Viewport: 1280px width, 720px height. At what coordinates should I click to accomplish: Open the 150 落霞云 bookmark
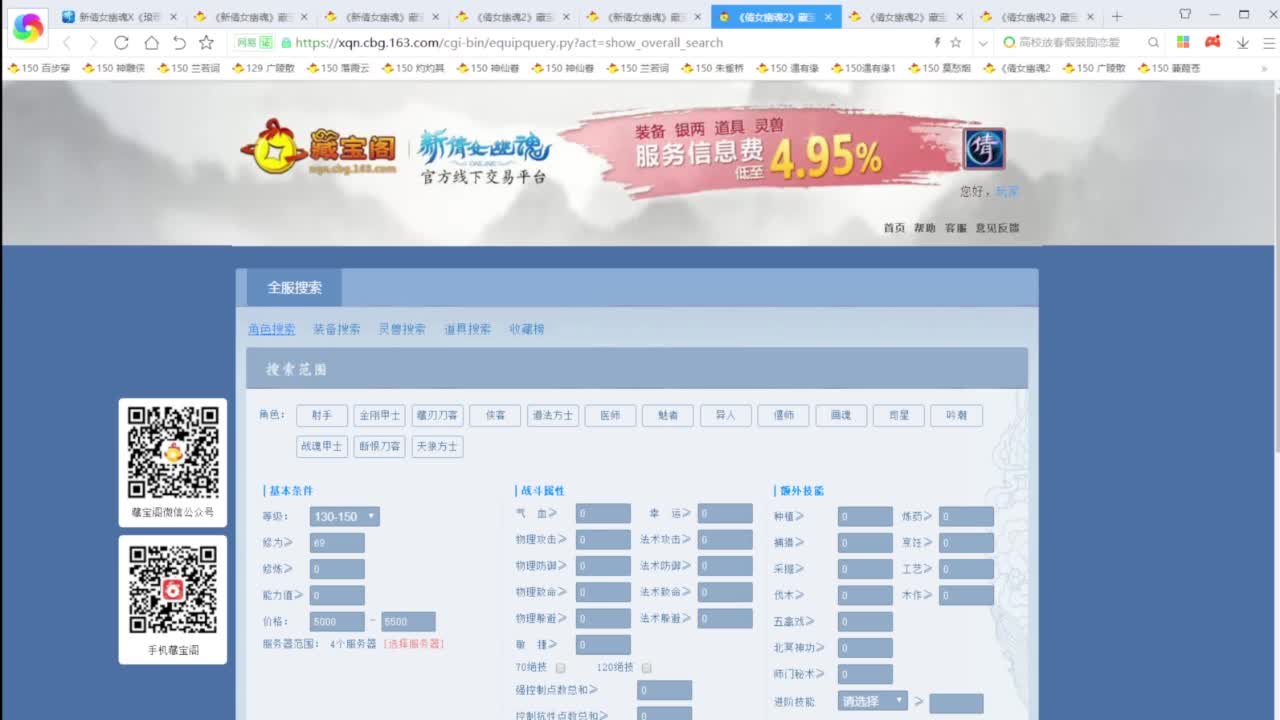[338, 68]
